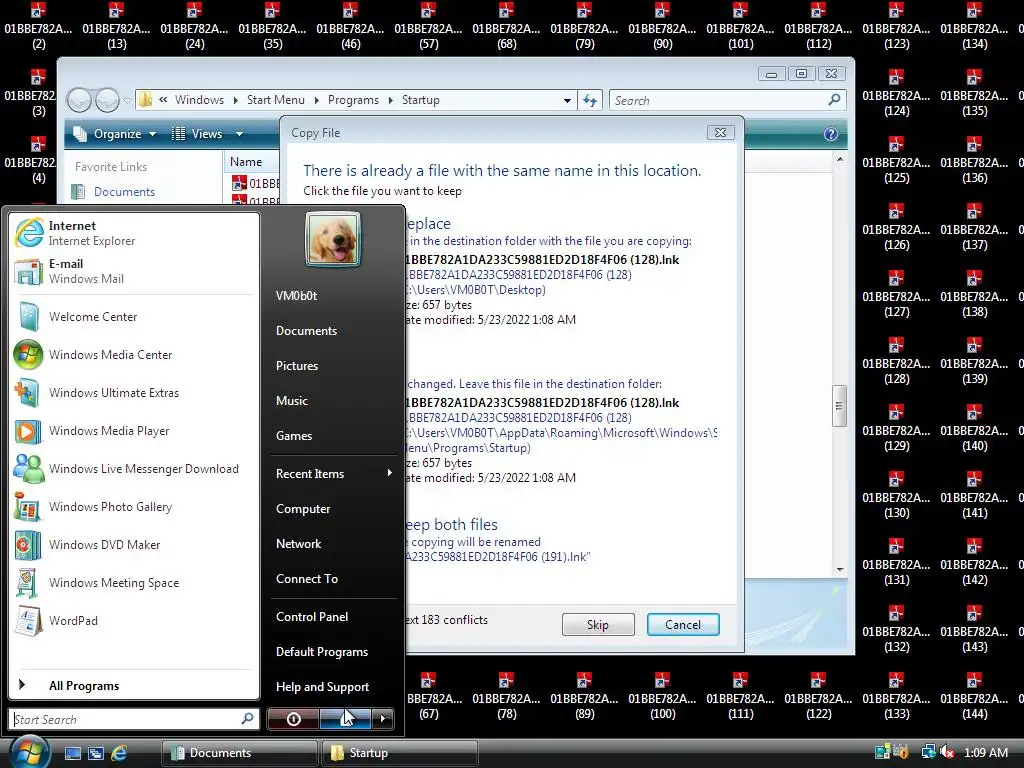Select the Programs breadcrumb
Image resolution: width=1024 pixels, height=768 pixels.
pyautogui.click(x=353, y=100)
